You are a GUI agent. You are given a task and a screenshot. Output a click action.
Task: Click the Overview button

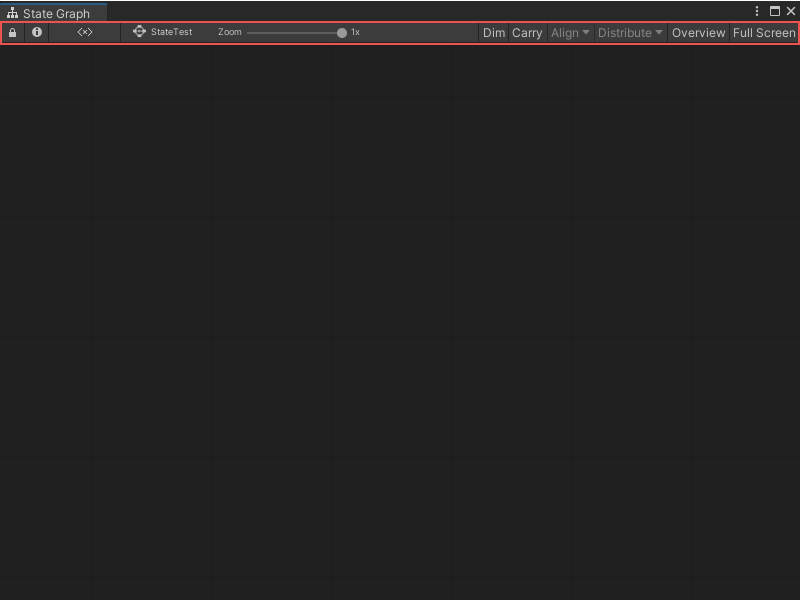pos(698,33)
